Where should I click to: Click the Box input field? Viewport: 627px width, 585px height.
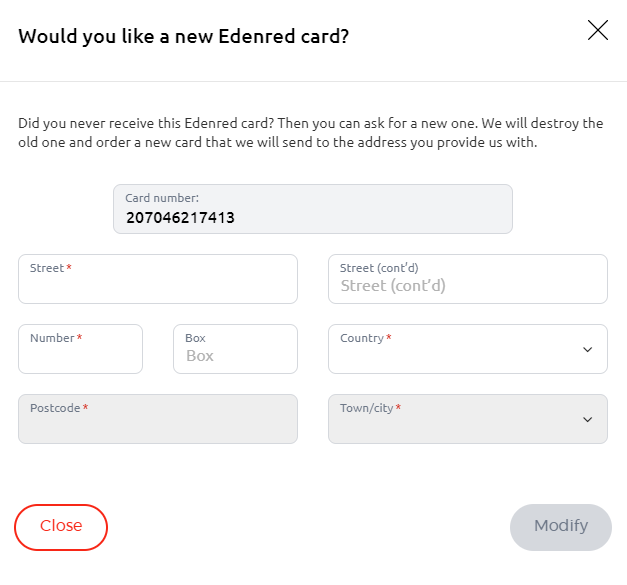click(x=235, y=356)
